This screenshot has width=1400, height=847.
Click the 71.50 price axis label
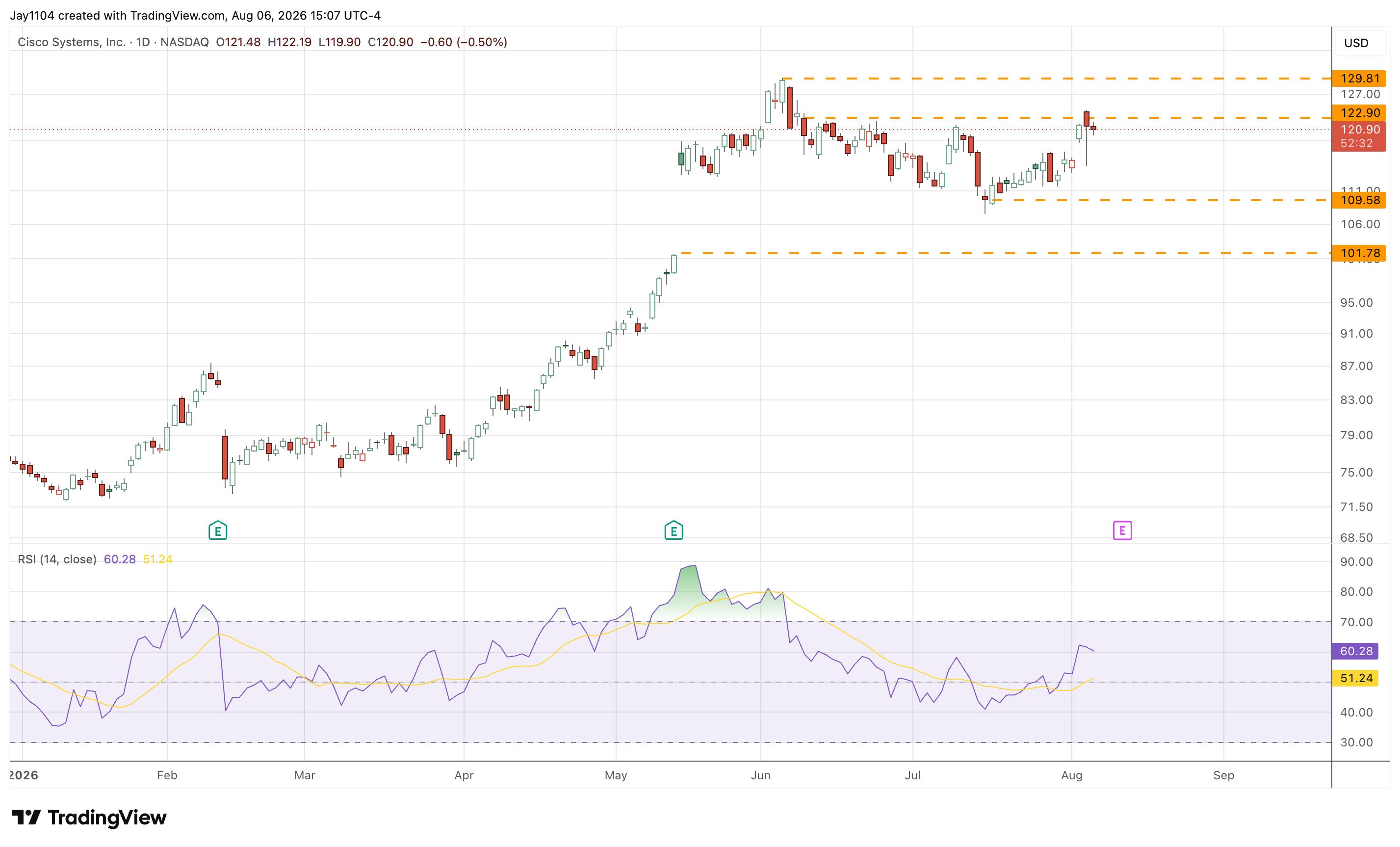coord(1356,506)
